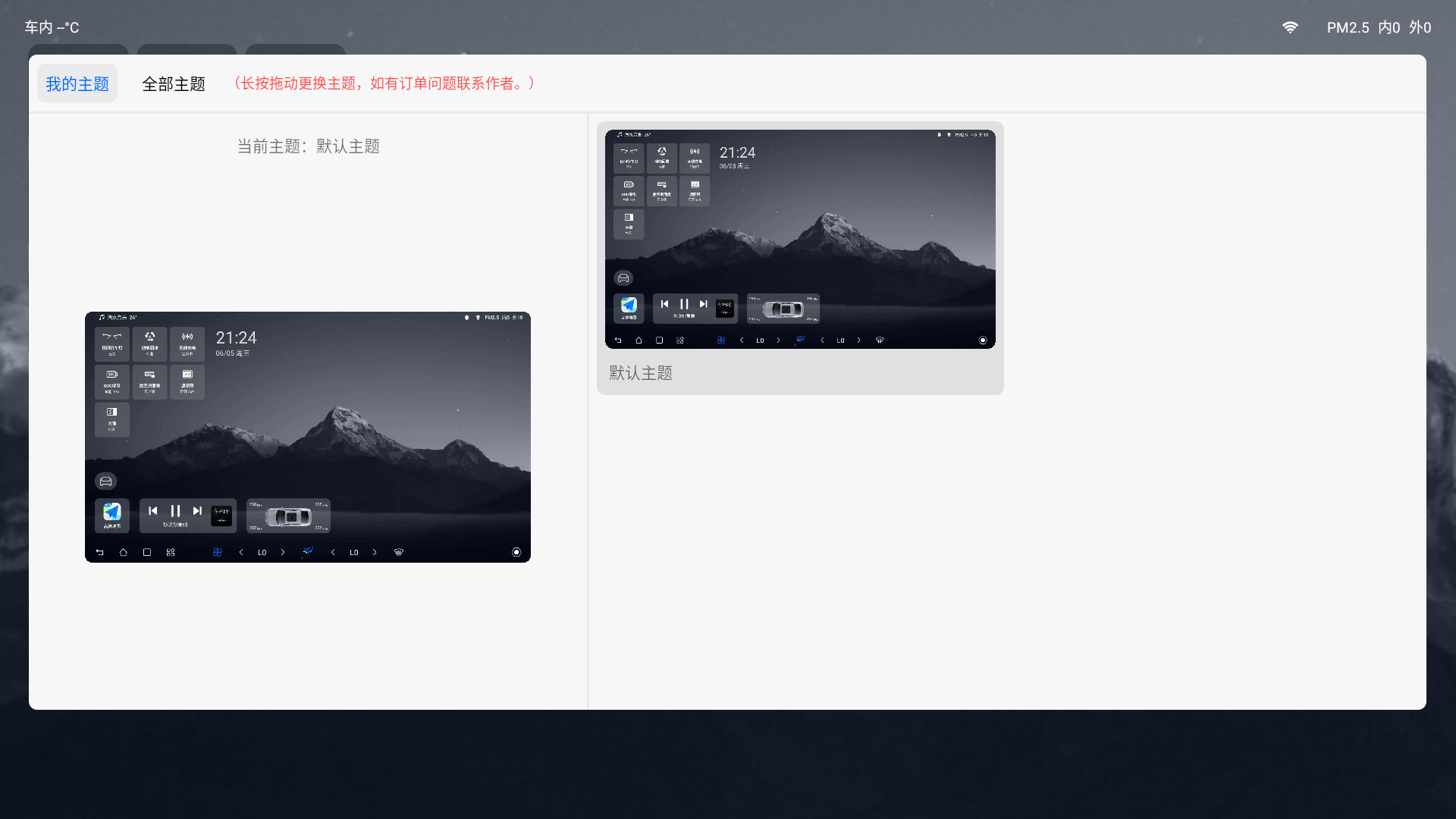Click the pause button in current theme preview
Viewport: 1456px width, 819px height.
tap(175, 511)
